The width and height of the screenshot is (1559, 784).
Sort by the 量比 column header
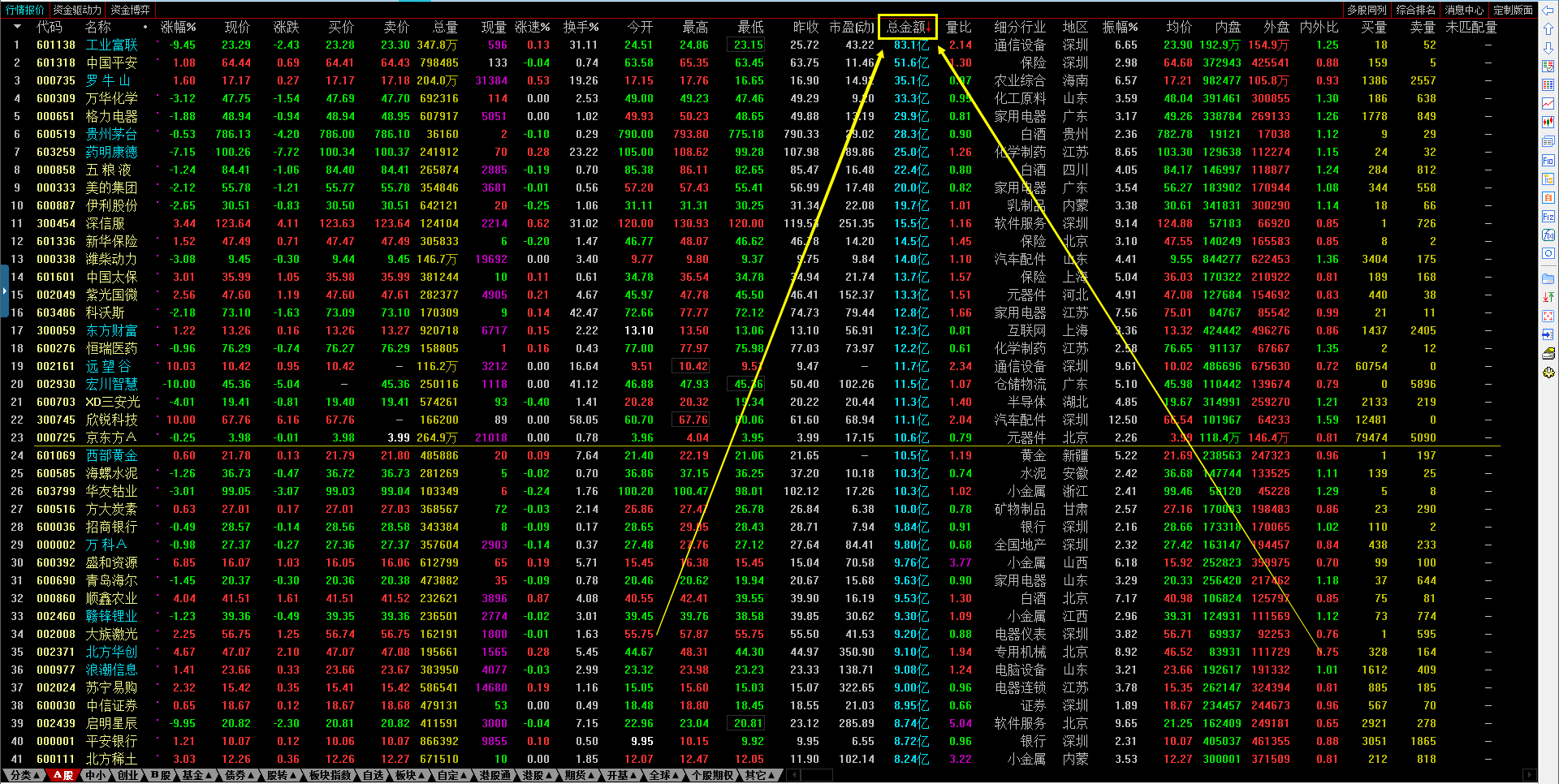tap(959, 27)
